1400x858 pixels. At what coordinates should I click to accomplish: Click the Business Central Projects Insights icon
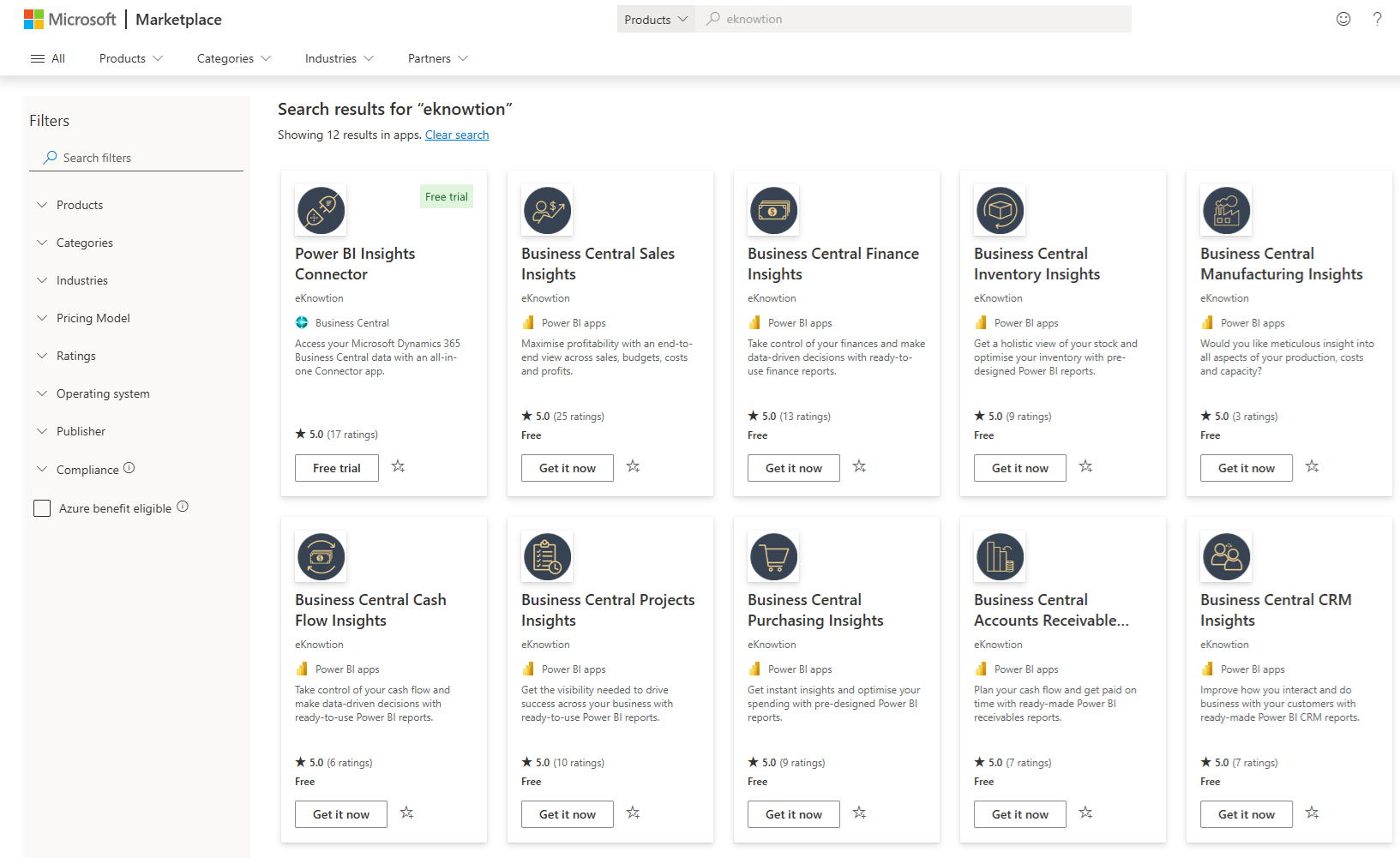[x=547, y=557]
